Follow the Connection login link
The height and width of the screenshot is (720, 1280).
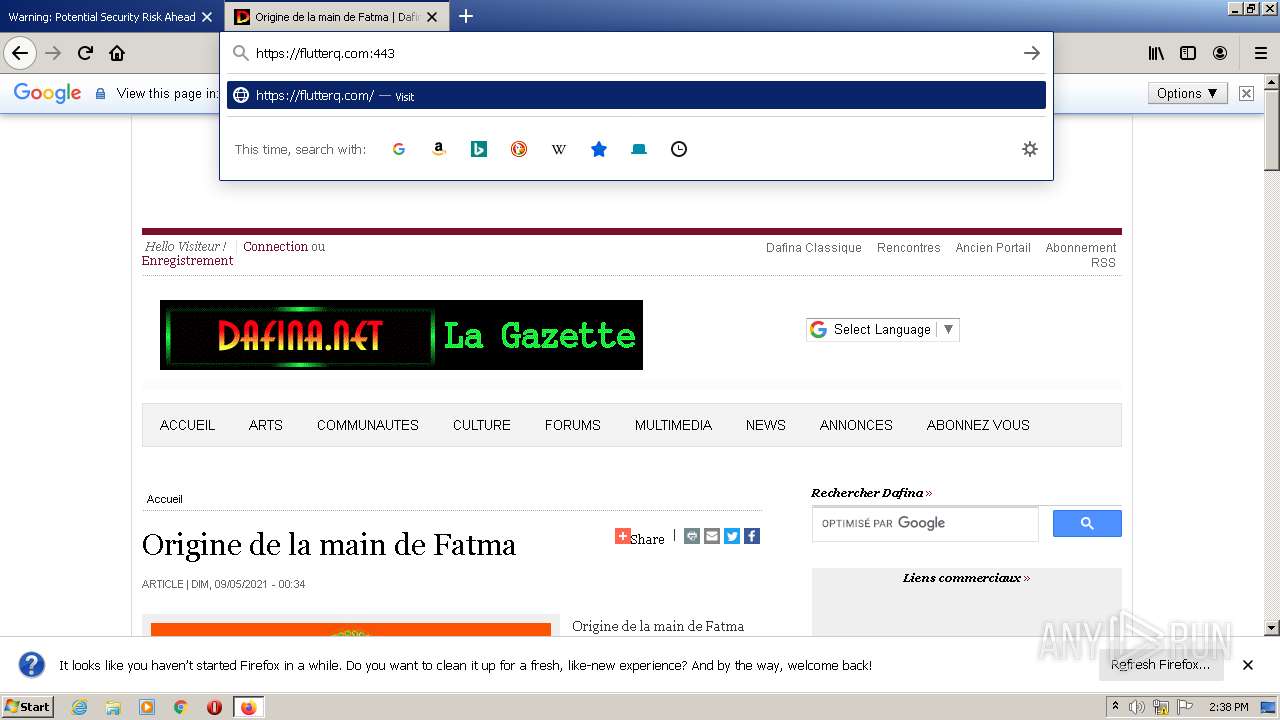coord(275,246)
